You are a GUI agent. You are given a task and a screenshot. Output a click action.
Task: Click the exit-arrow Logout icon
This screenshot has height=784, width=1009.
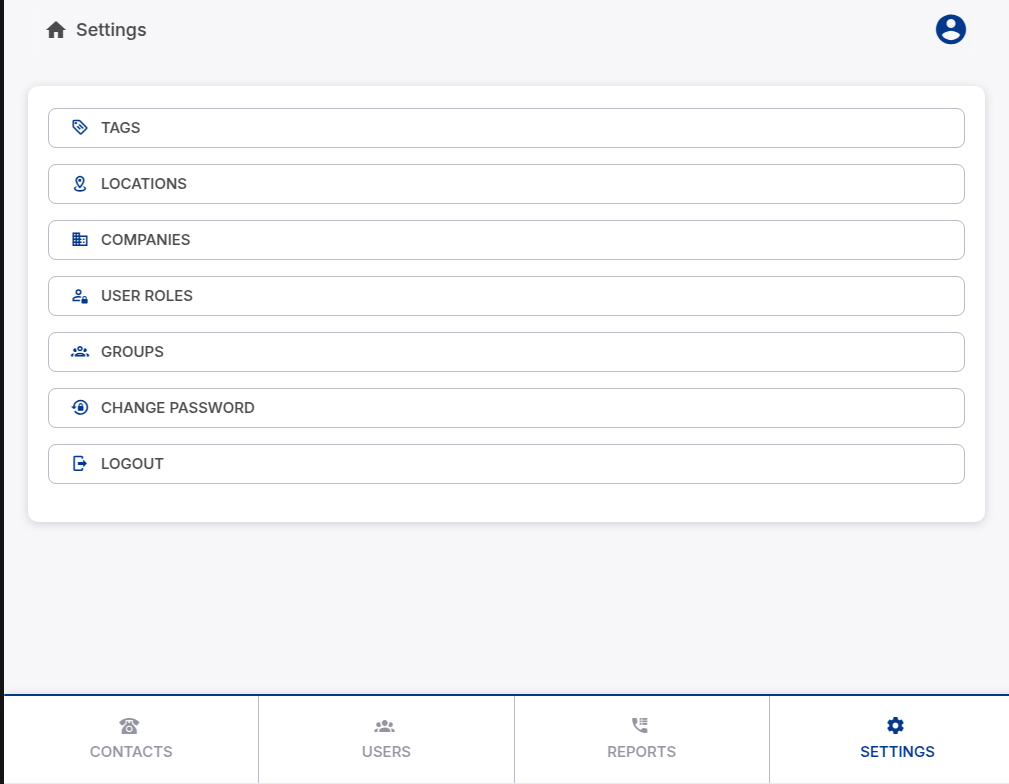click(80, 464)
